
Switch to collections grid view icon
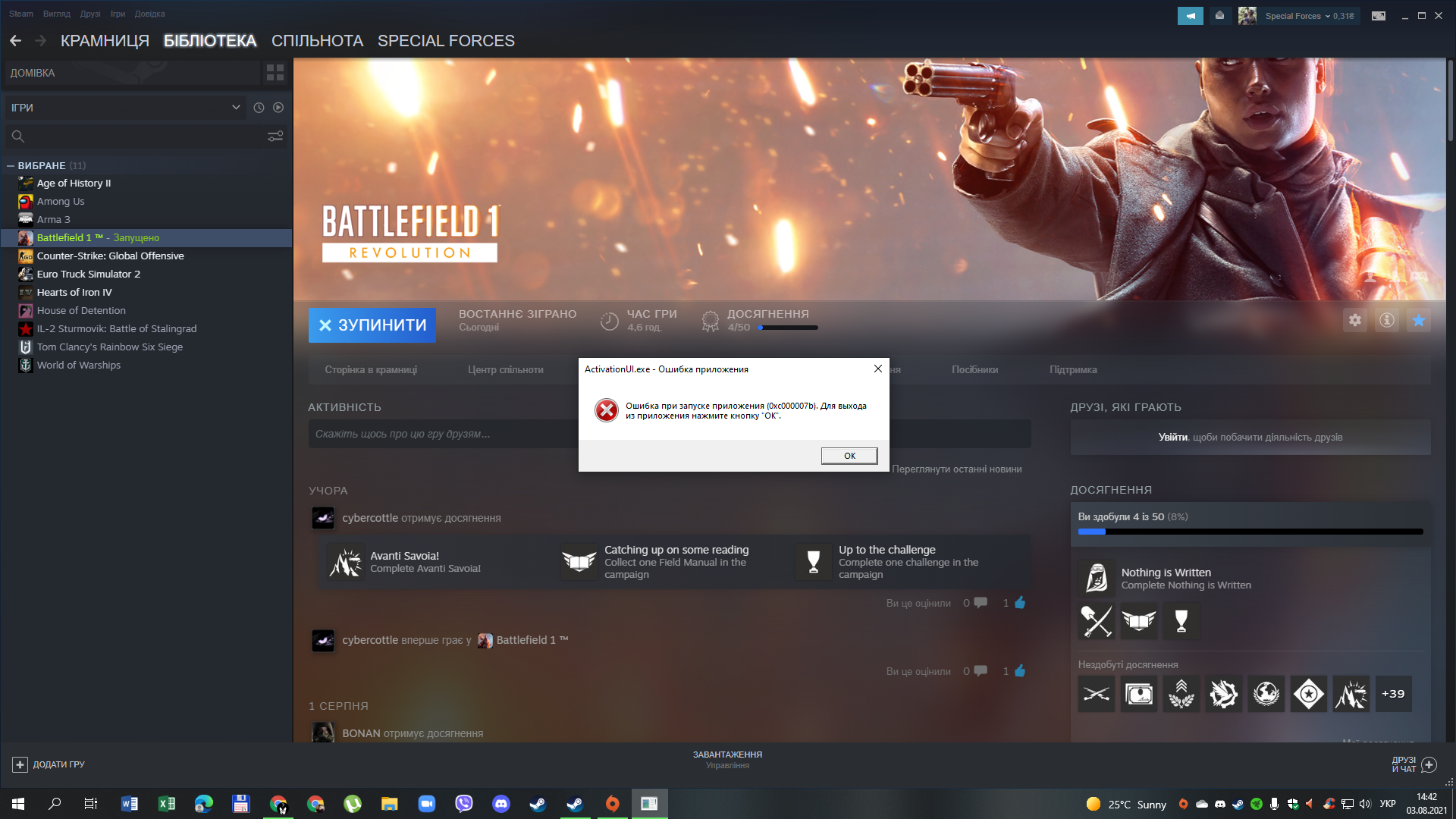[275, 73]
